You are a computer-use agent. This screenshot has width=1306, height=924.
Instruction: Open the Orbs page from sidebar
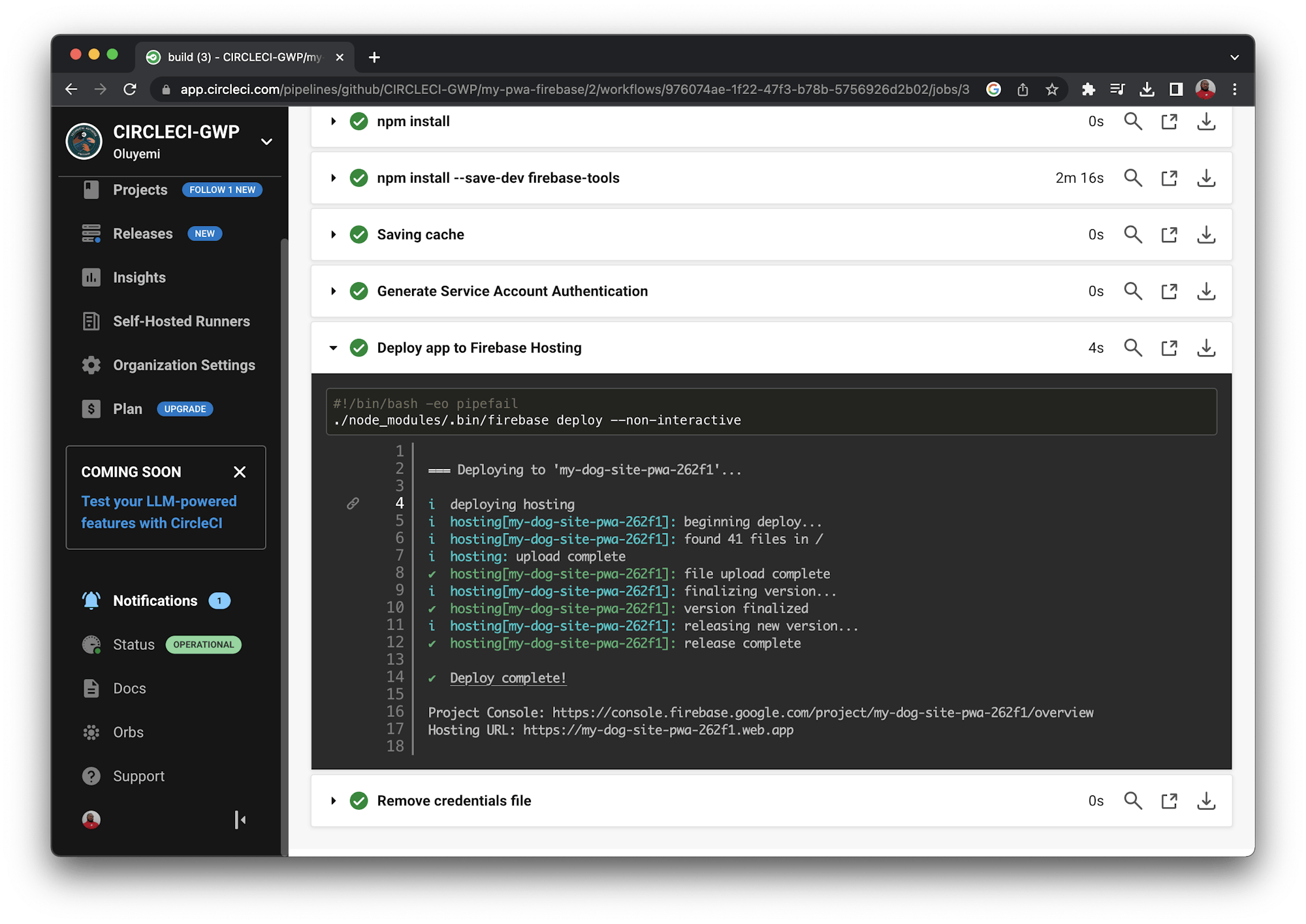coord(127,732)
